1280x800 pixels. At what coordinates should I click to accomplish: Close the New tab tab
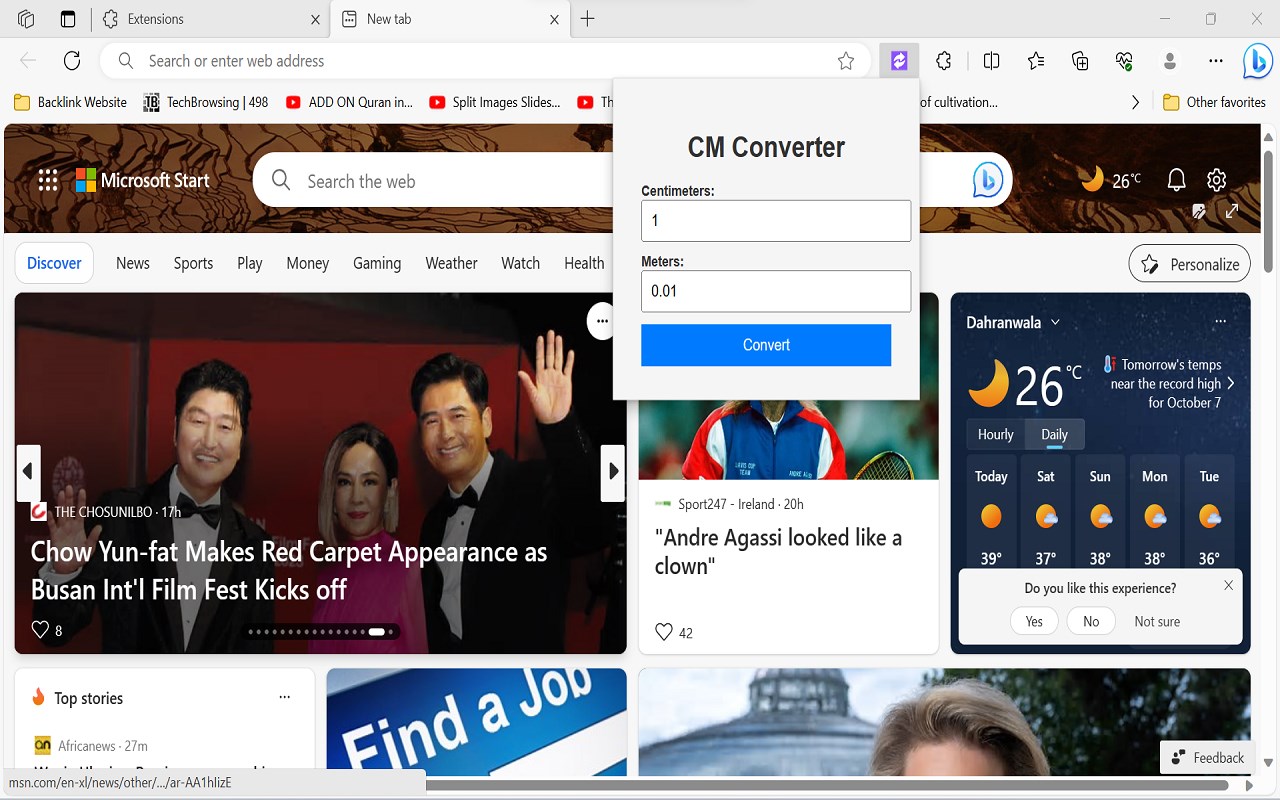(555, 19)
